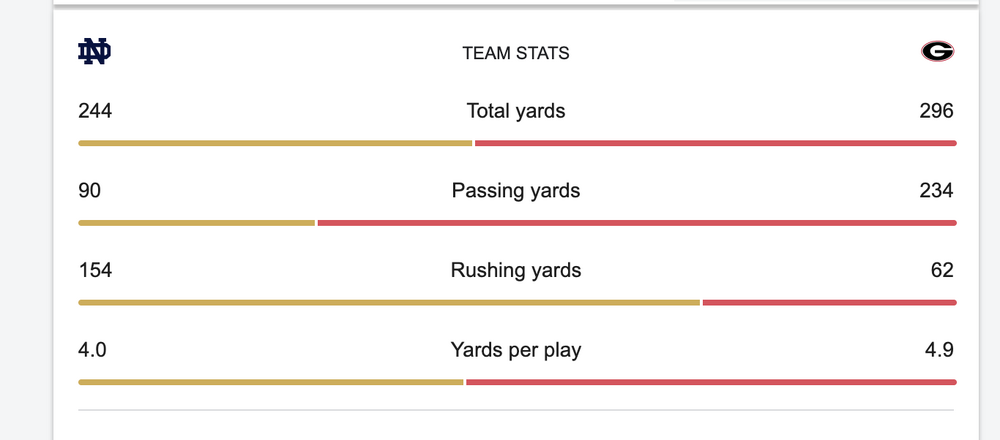Click Notre Dame's 244 total yards value

point(95,111)
